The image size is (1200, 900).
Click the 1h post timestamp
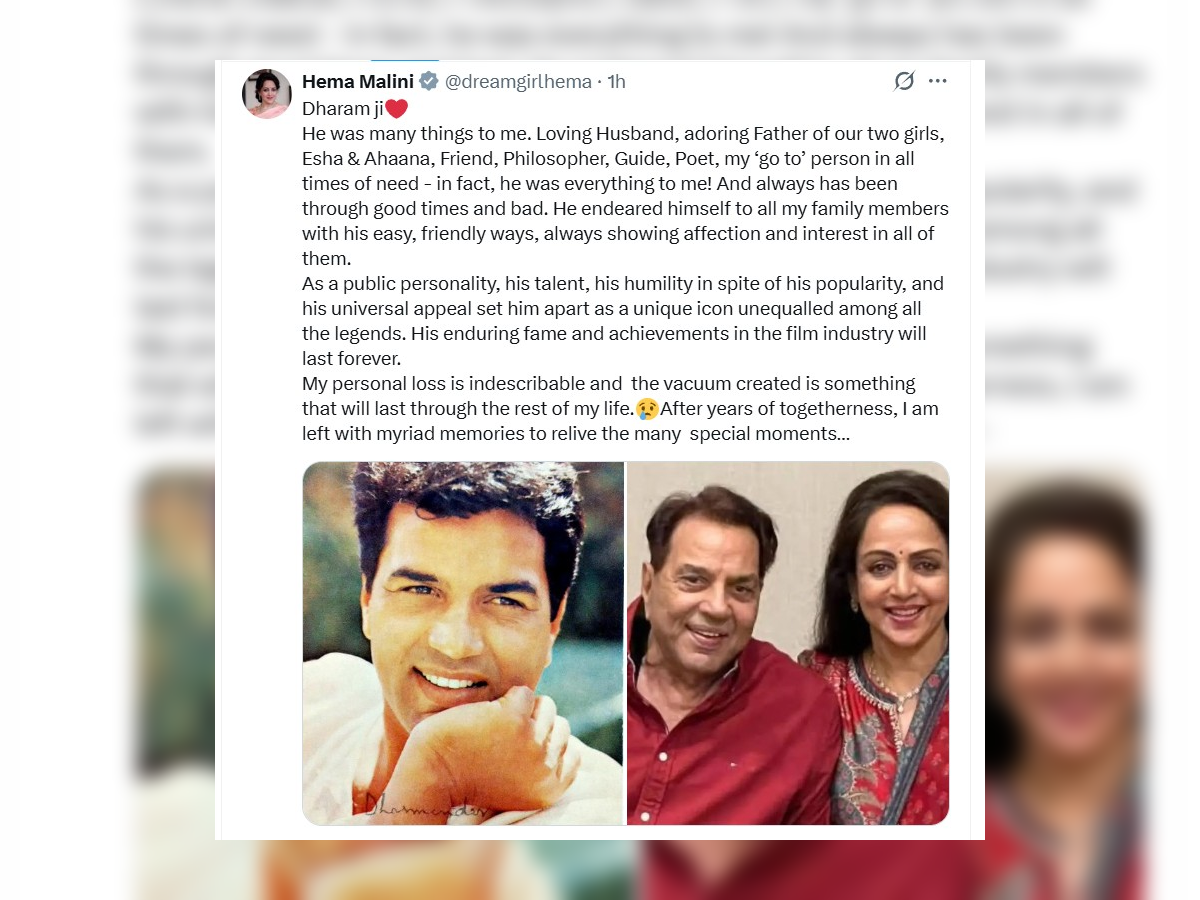pyautogui.click(x=616, y=81)
